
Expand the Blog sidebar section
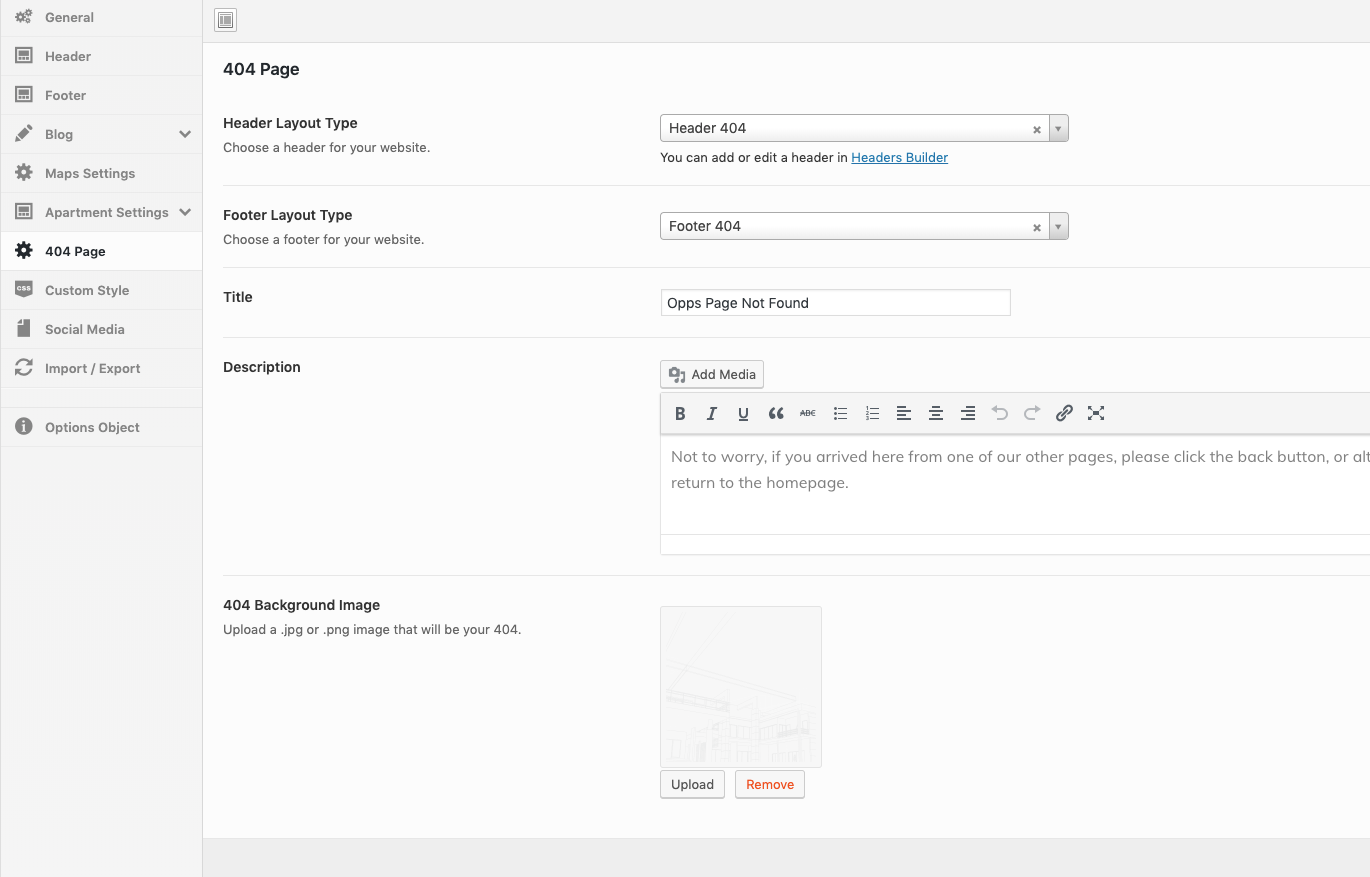(x=185, y=134)
